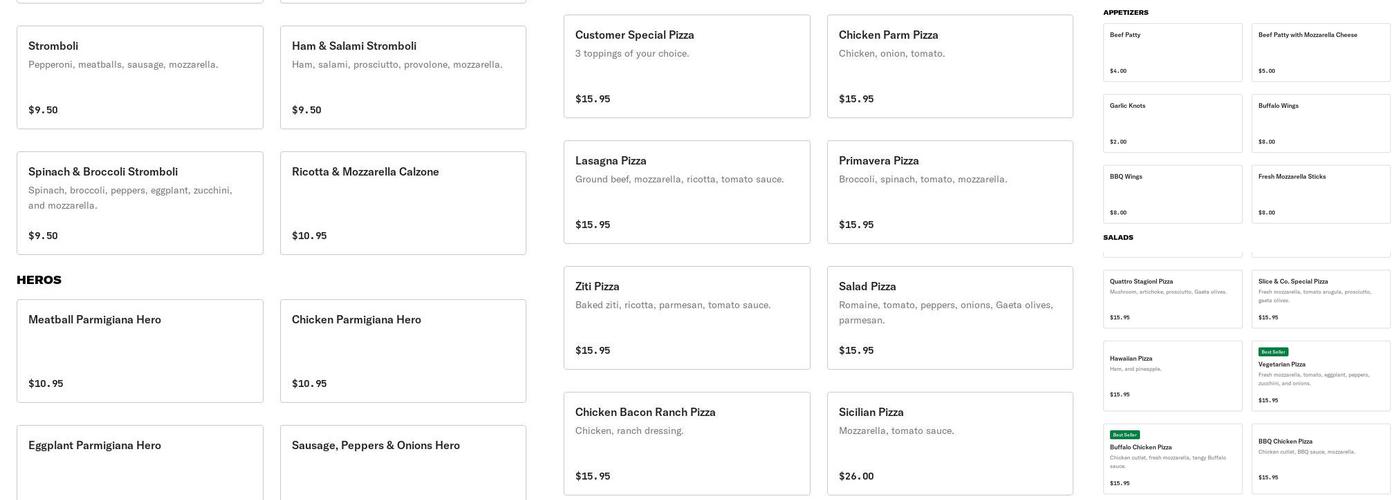
Task: Choose Spinach & Broccoli Stromboli
Action: [140, 203]
